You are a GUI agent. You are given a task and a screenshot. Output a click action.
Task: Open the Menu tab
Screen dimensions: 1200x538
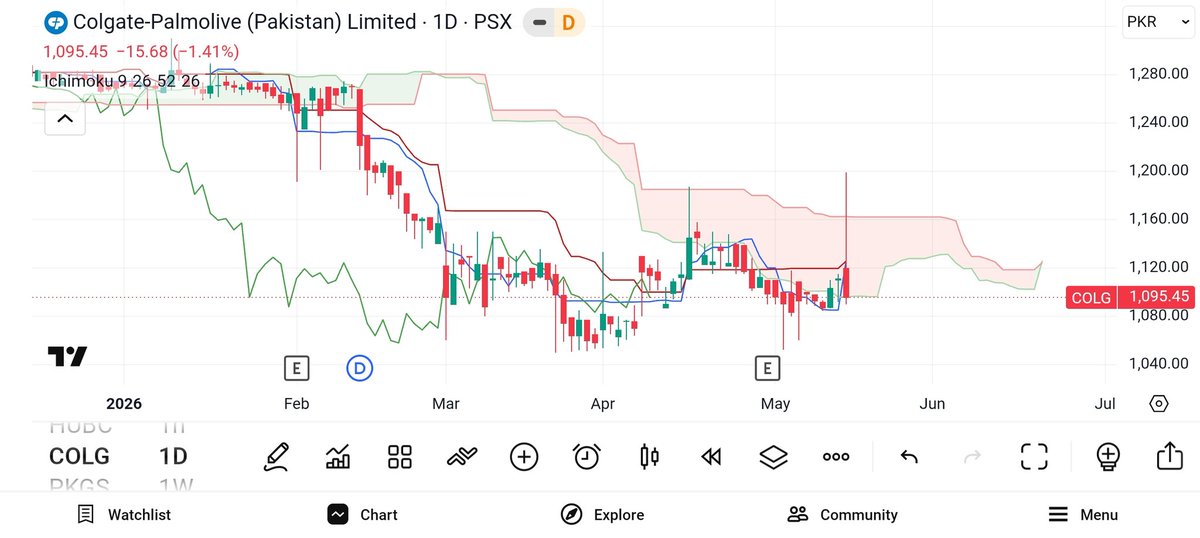(1083, 515)
